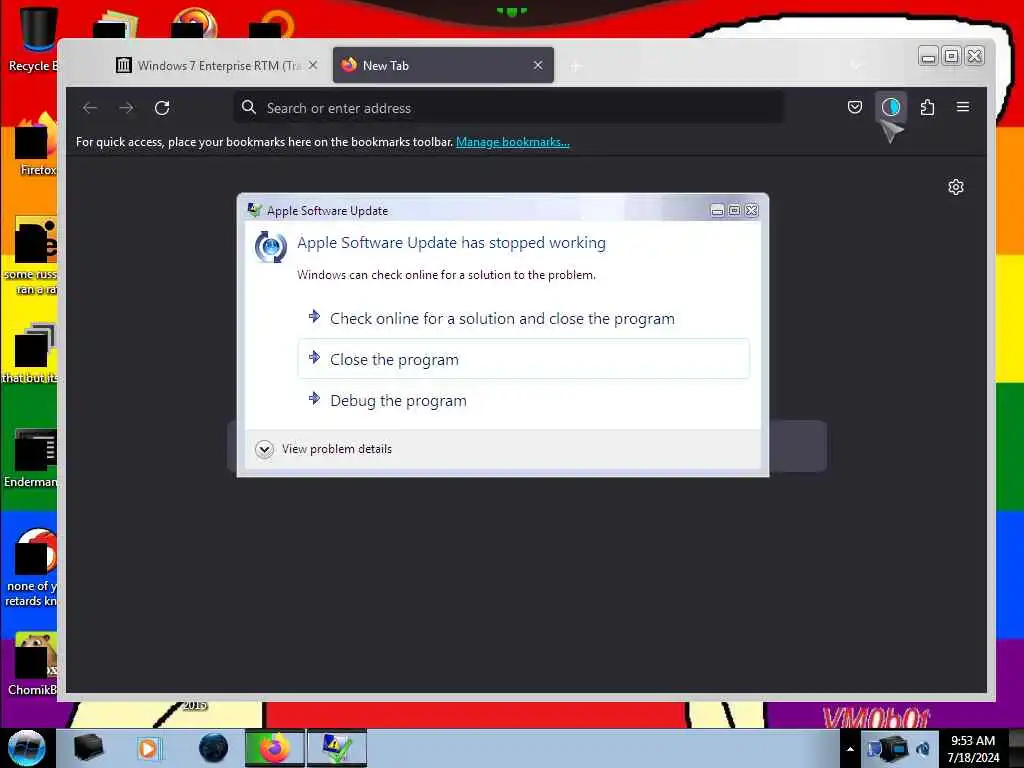This screenshot has width=1024, height=768.
Task: Close the Windows 7 Enterprise RTM tab
Action: [313, 65]
